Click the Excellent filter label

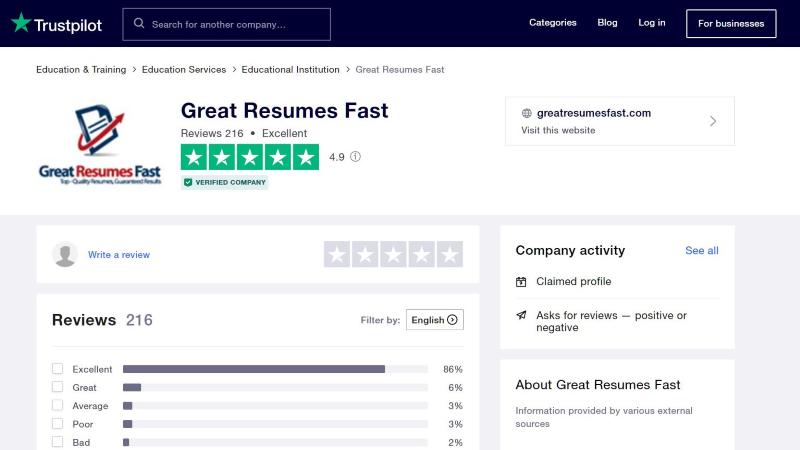(92, 369)
